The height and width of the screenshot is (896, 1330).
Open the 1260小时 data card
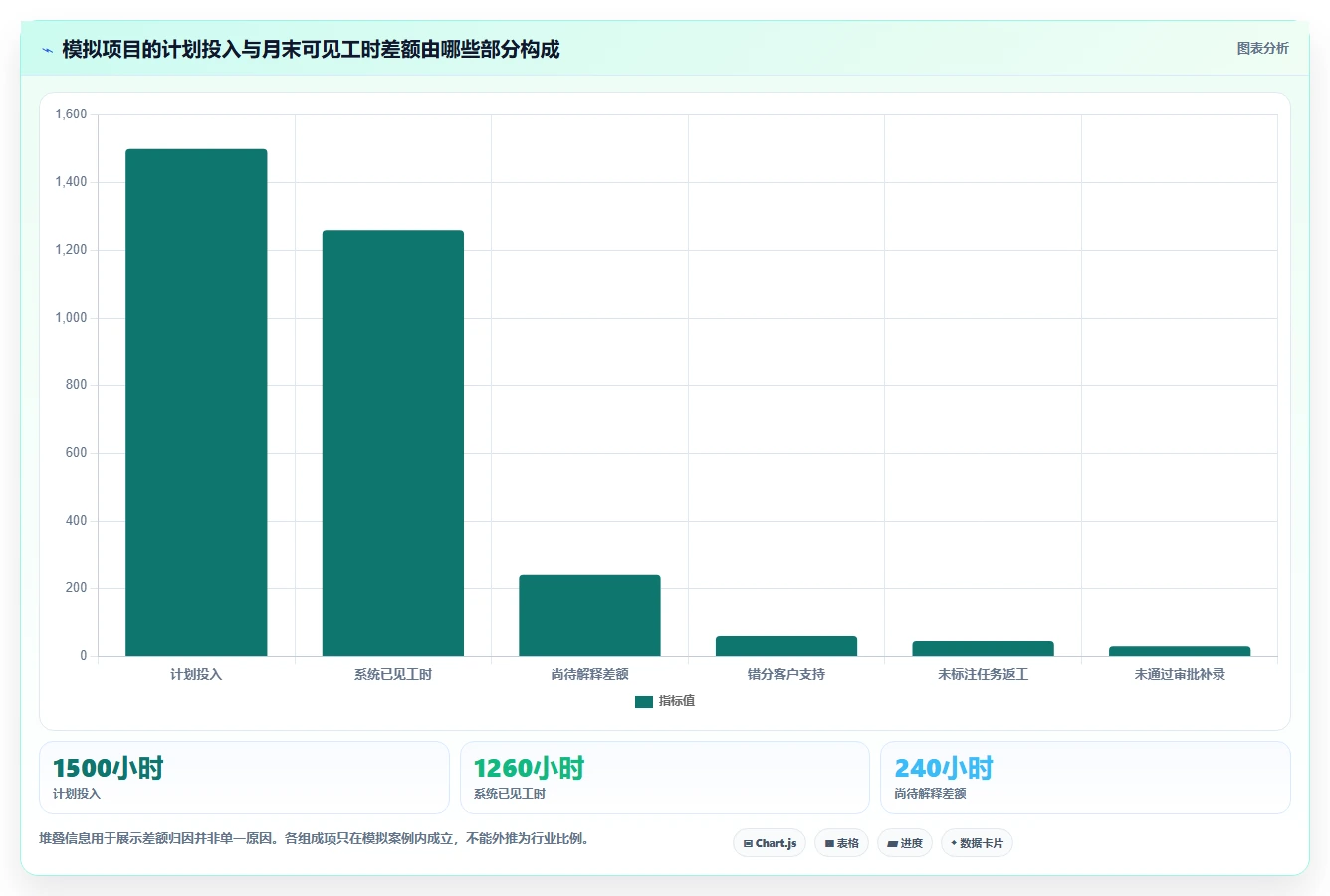[x=665, y=778]
